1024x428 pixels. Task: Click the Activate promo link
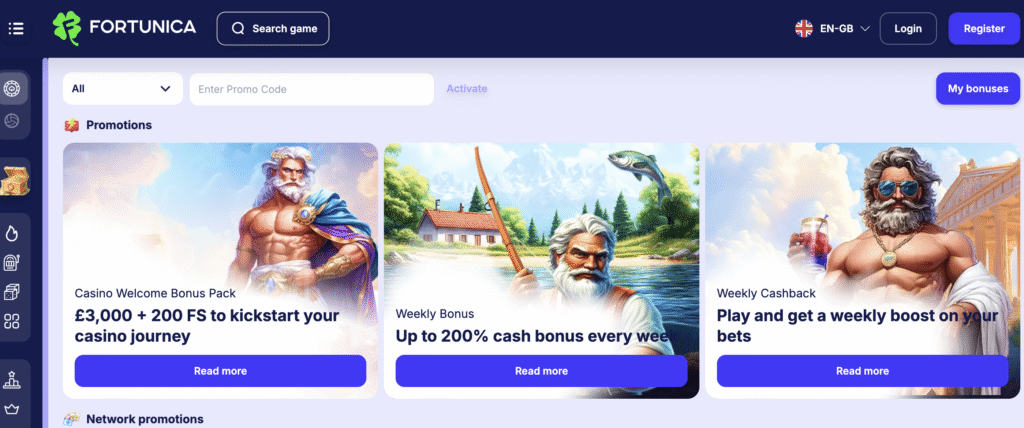coord(467,89)
